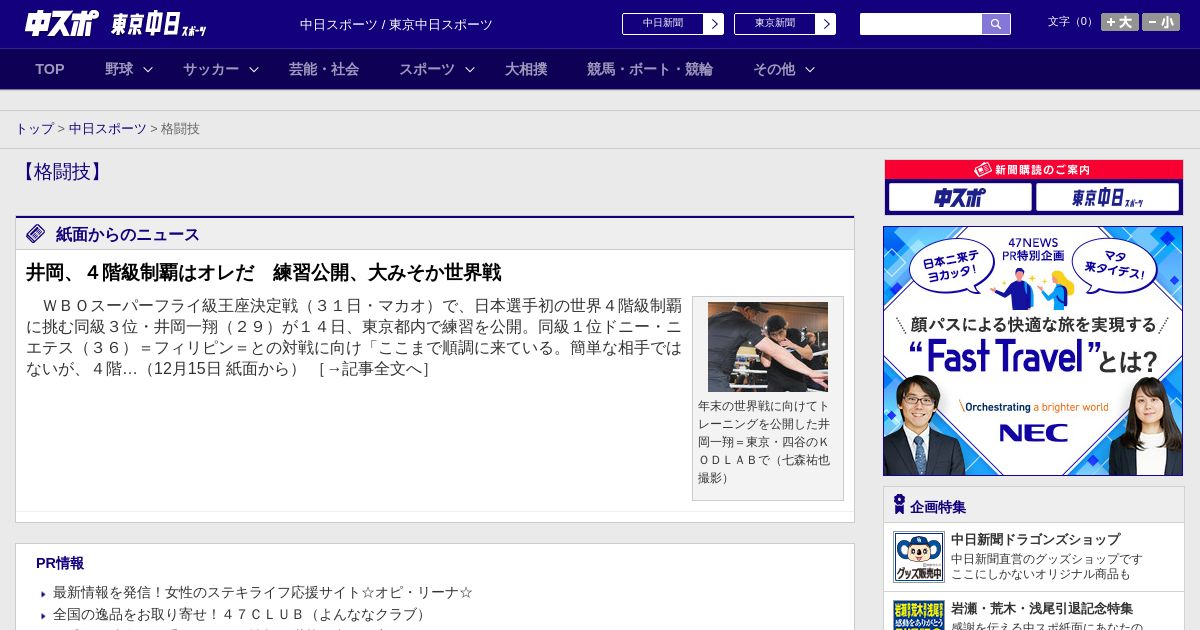The image size is (1200, 630).
Task: Click the arrow next to 中日新聞
Action: (x=714, y=24)
